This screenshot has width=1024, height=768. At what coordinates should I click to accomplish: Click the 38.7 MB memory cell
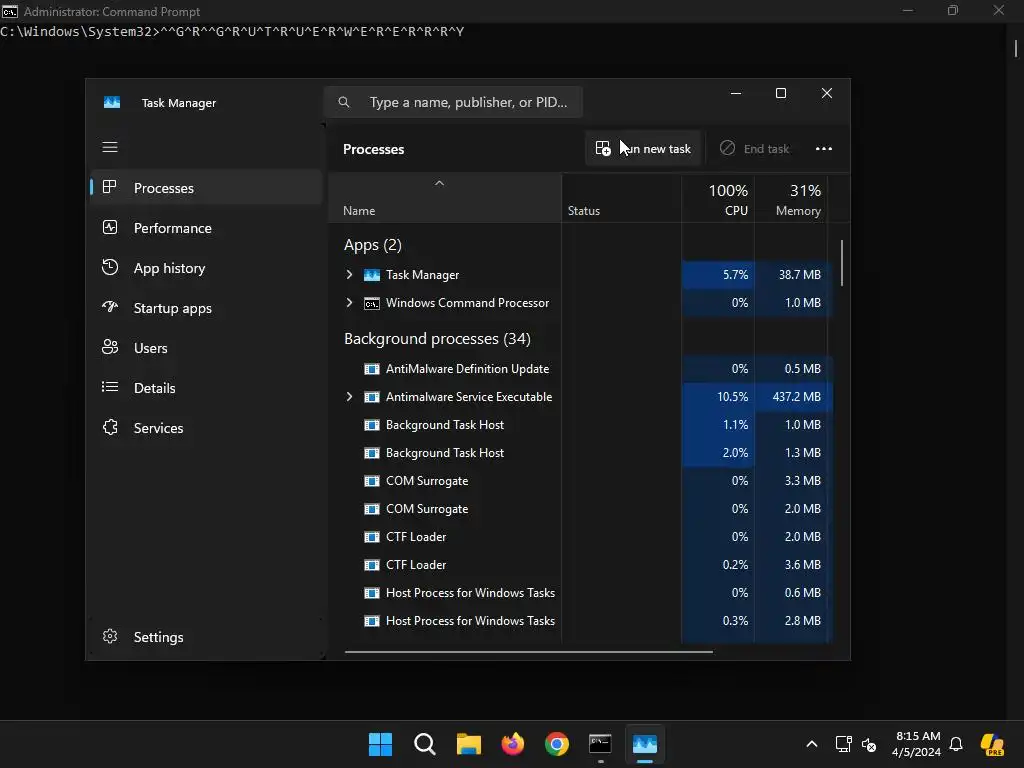793,275
